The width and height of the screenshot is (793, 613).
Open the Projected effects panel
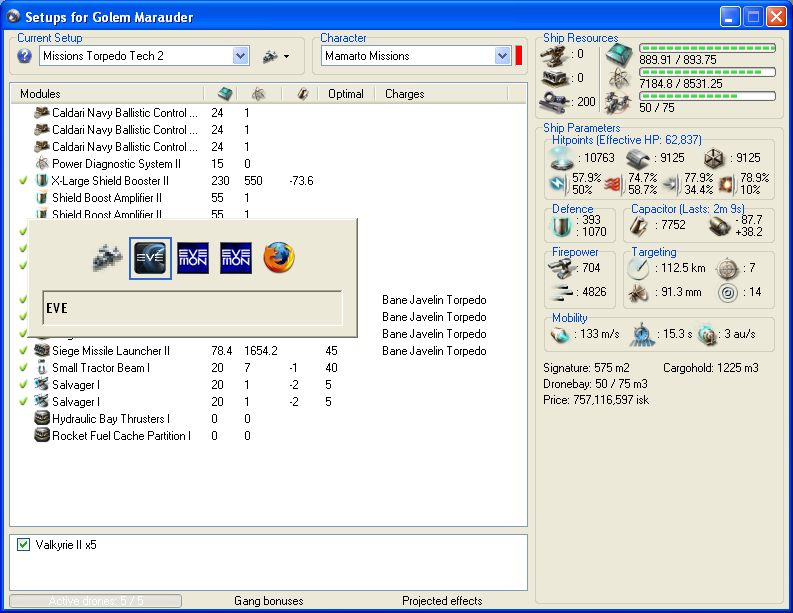(442, 600)
